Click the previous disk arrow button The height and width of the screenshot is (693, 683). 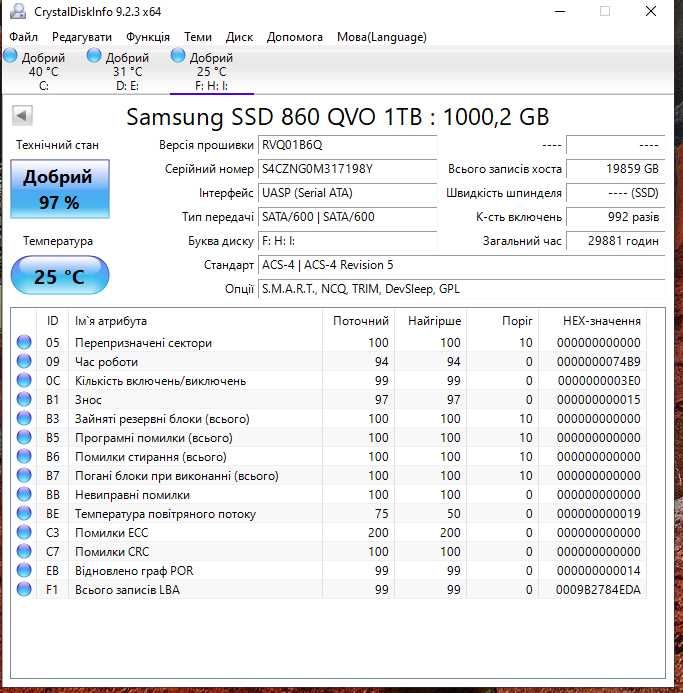[22, 116]
